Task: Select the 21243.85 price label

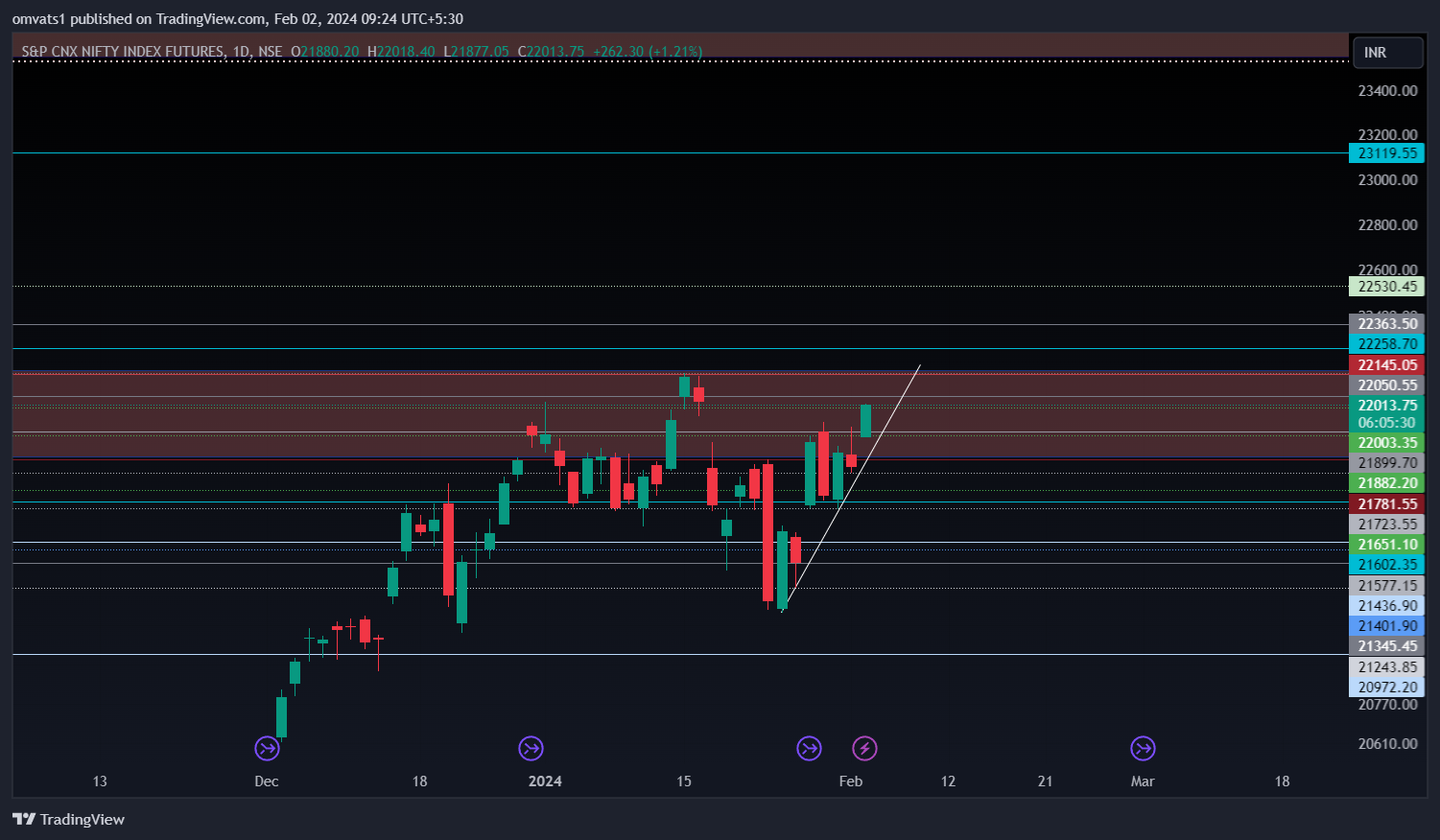Action: (1386, 667)
